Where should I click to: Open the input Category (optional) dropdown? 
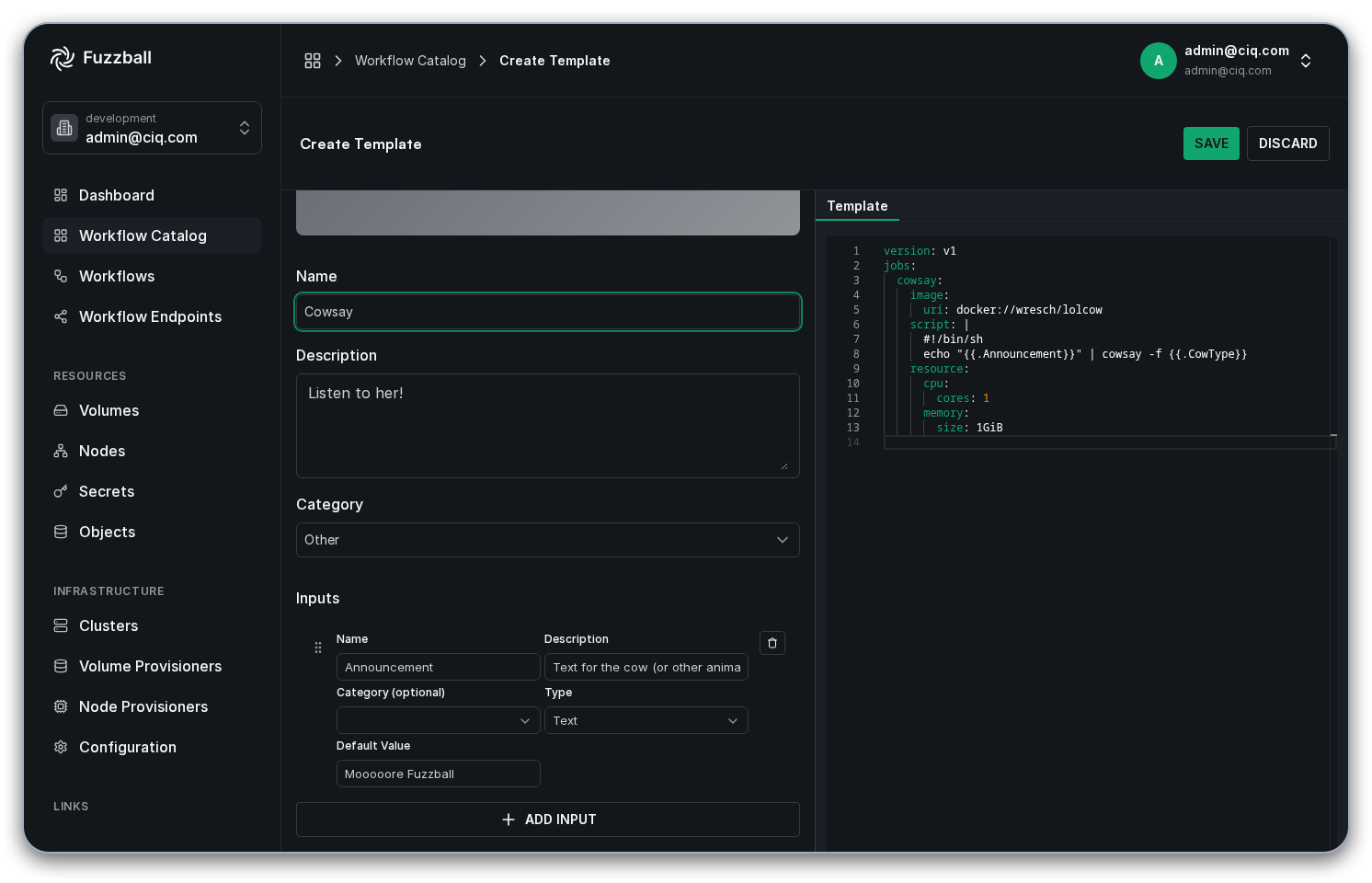tap(439, 720)
